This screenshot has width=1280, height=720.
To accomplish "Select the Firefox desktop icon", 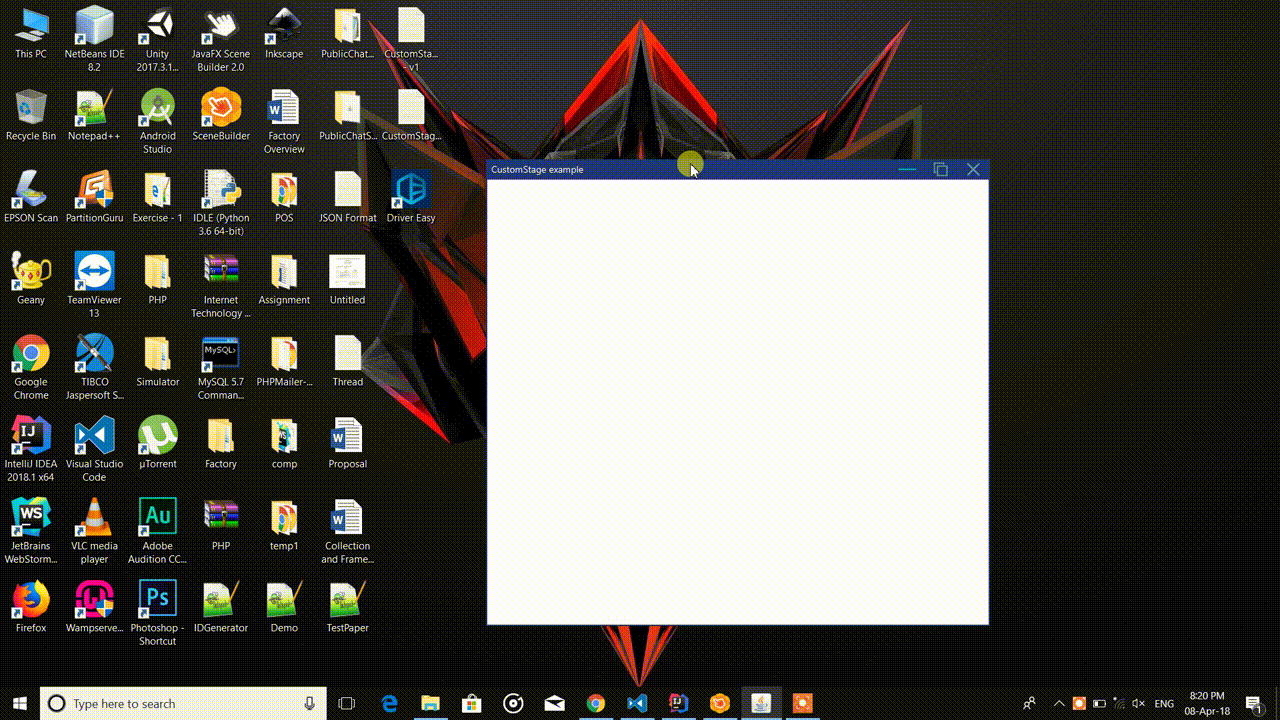I will pyautogui.click(x=31, y=606).
